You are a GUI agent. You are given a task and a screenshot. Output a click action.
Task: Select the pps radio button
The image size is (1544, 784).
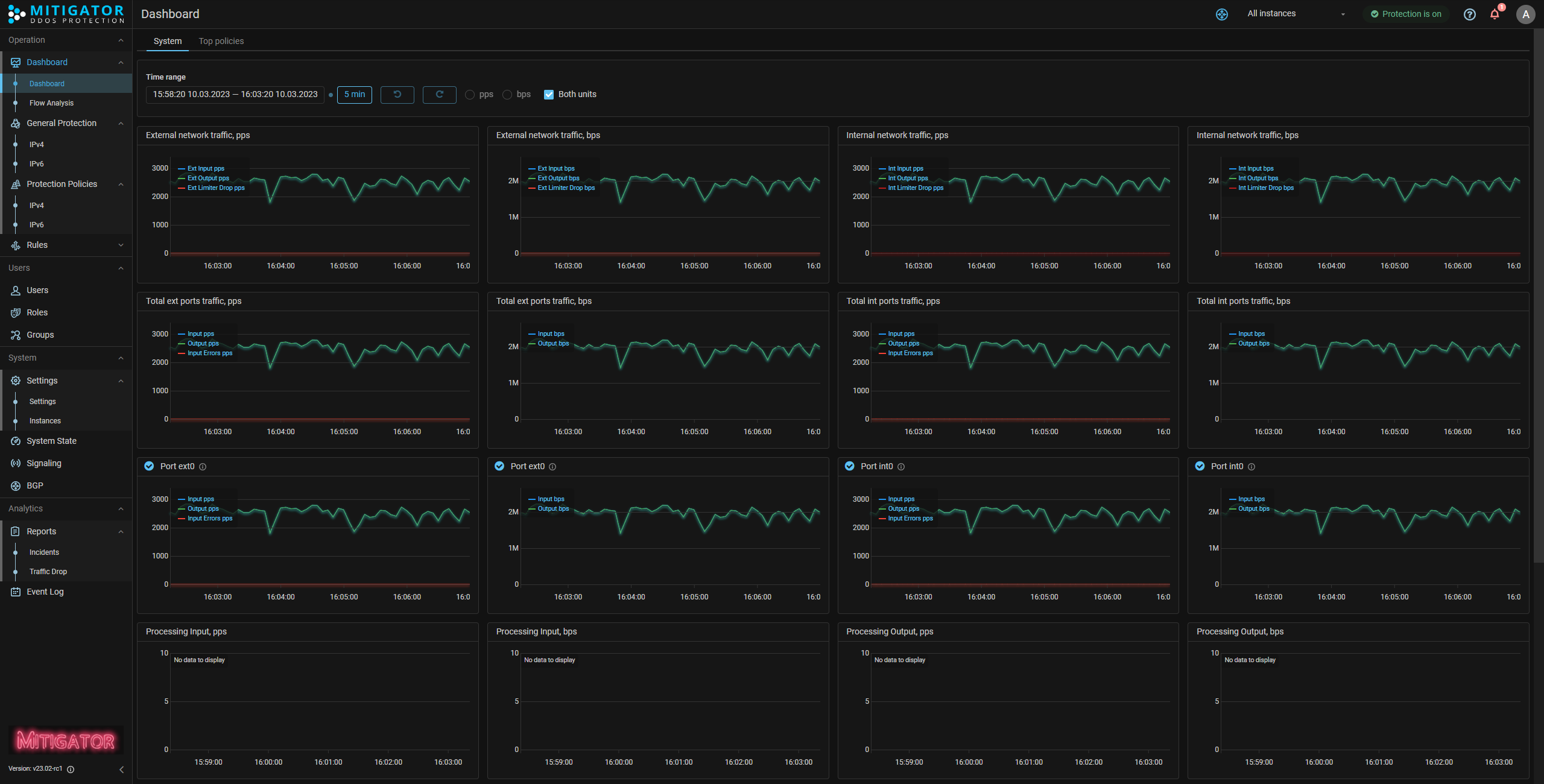[470, 95]
